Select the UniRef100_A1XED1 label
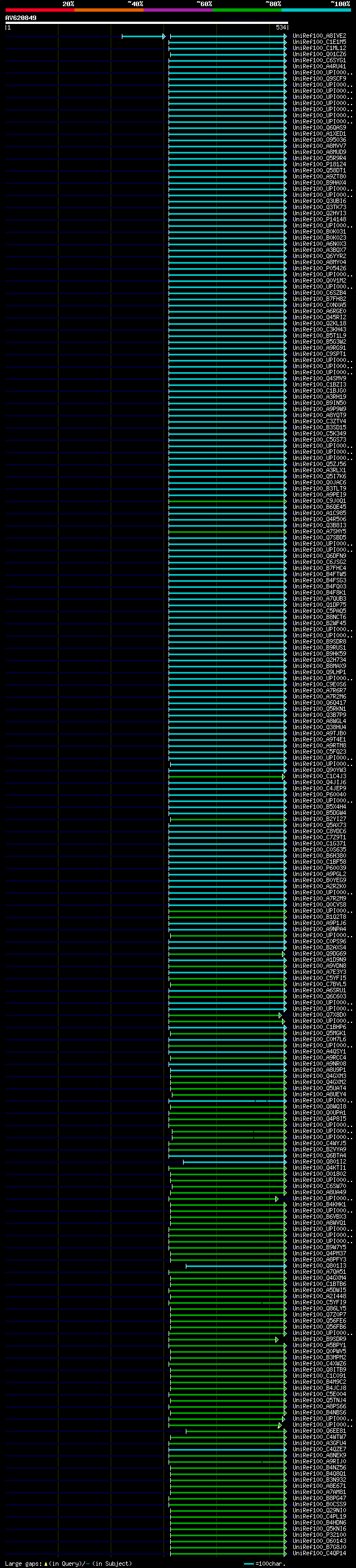Screen dimensions: 356x1568 [319, 134]
